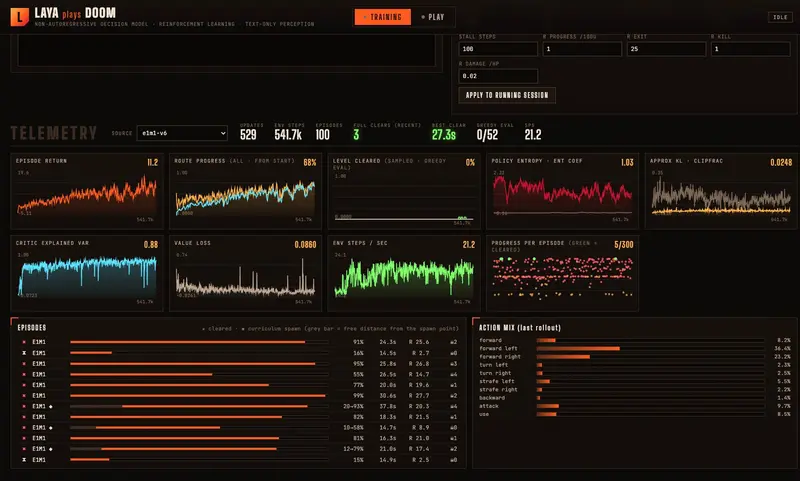Click the Telemetry section heading
The width and height of the screenshot is (800, 481).
(54, 134)
